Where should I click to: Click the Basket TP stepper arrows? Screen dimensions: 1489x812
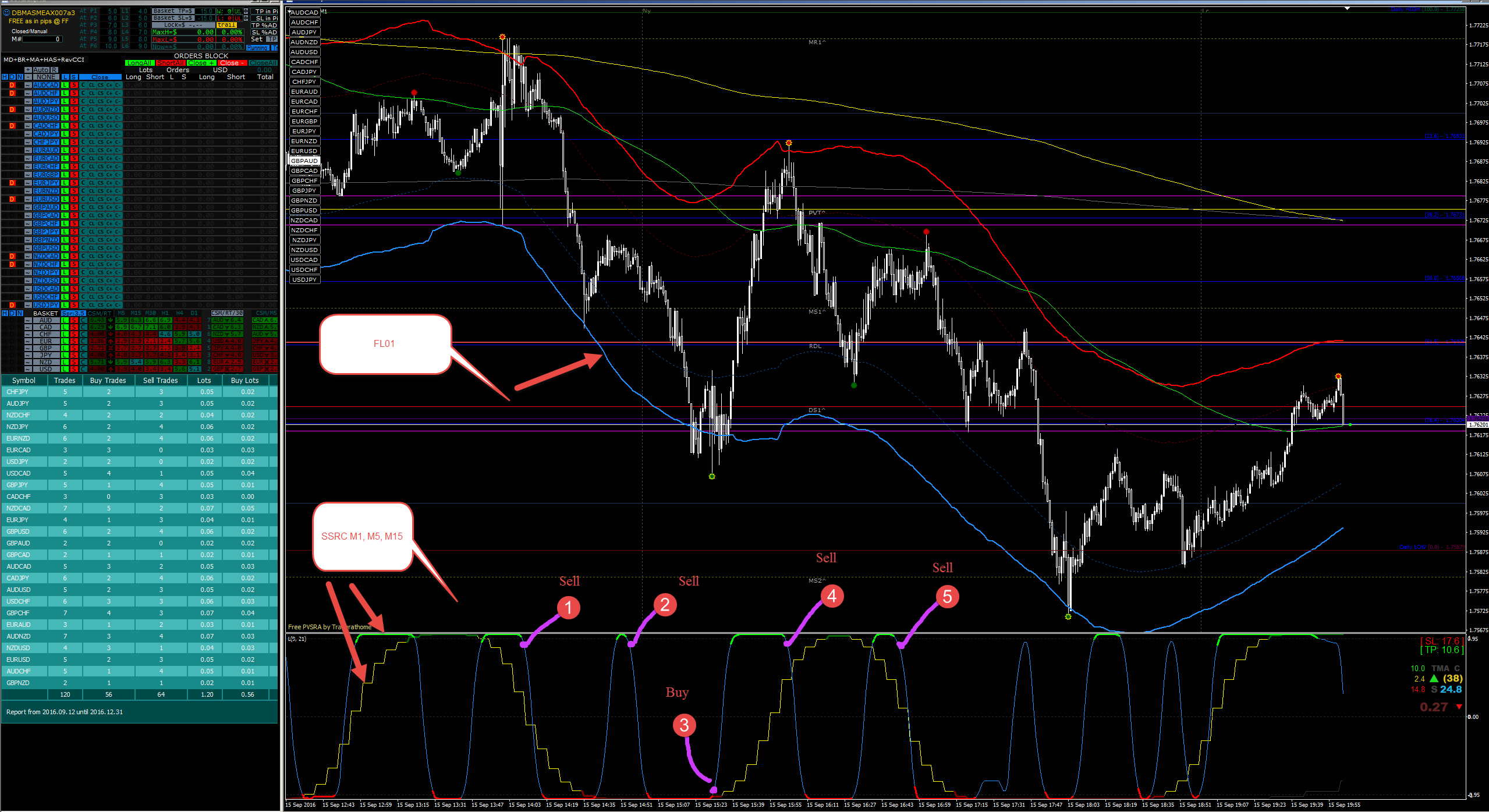[x=246, y=11]
